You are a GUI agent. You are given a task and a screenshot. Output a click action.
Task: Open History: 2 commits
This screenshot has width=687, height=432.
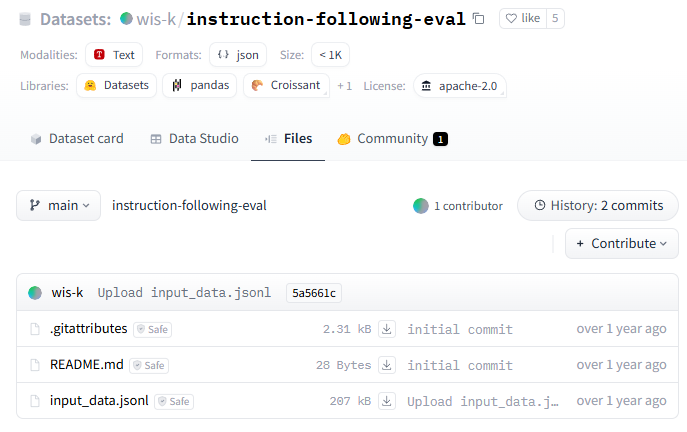(x=598, y=205)
